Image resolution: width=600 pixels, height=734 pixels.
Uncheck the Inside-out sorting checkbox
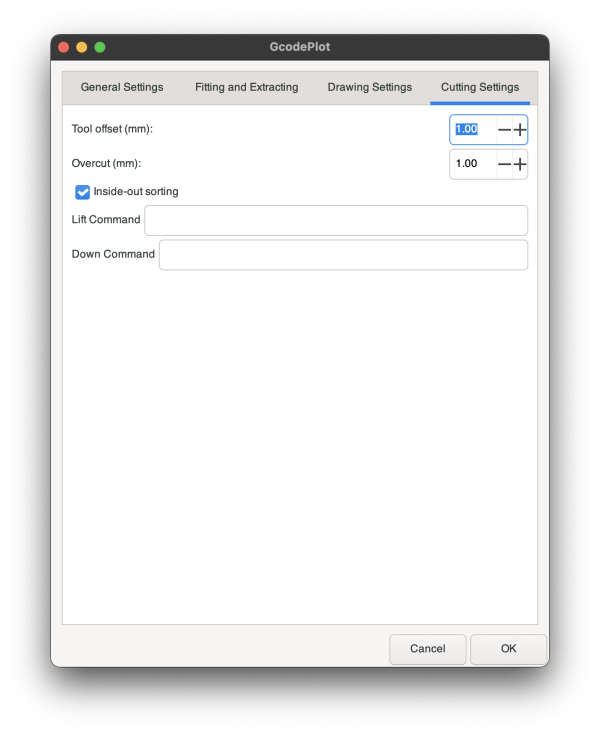coord(82,192)
